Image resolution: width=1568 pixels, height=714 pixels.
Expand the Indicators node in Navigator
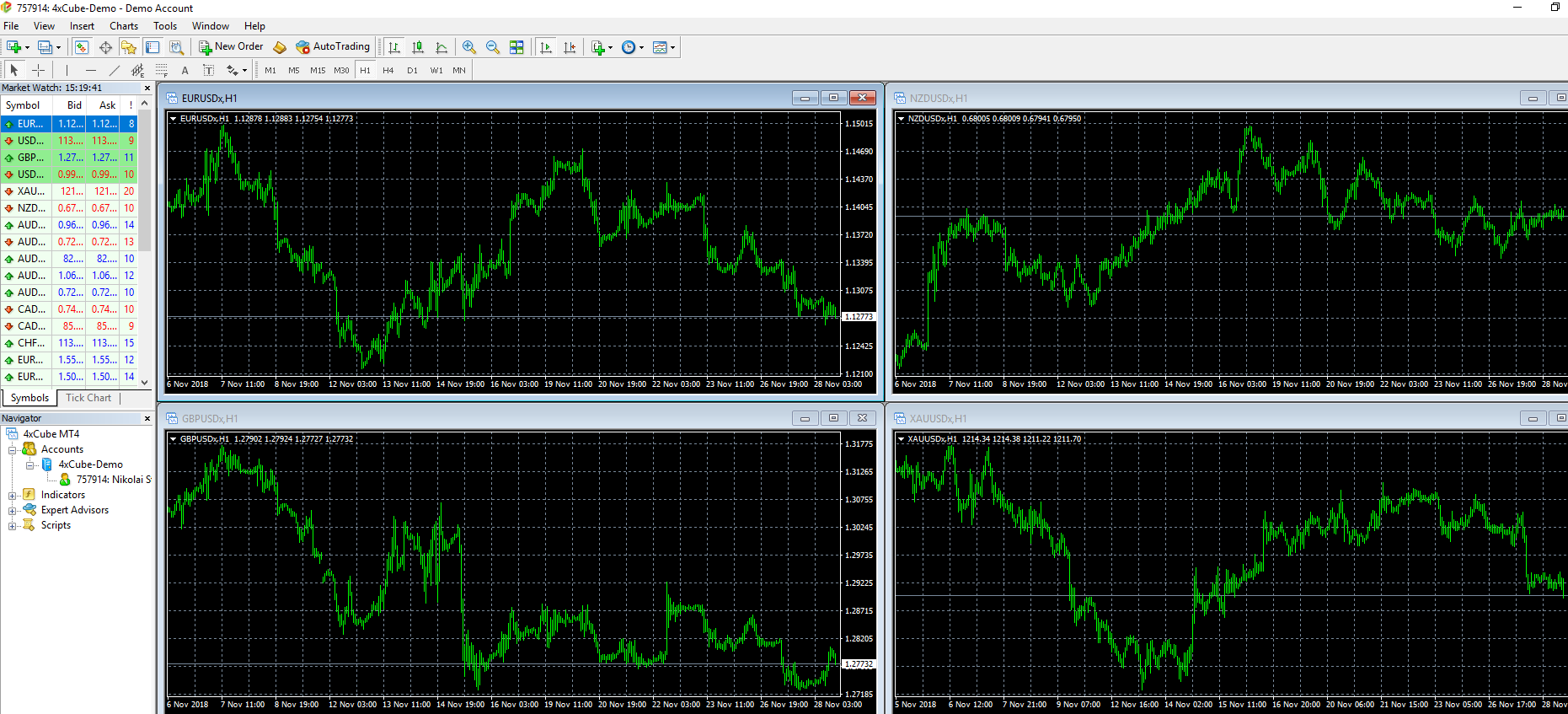[x=12, y=496]
